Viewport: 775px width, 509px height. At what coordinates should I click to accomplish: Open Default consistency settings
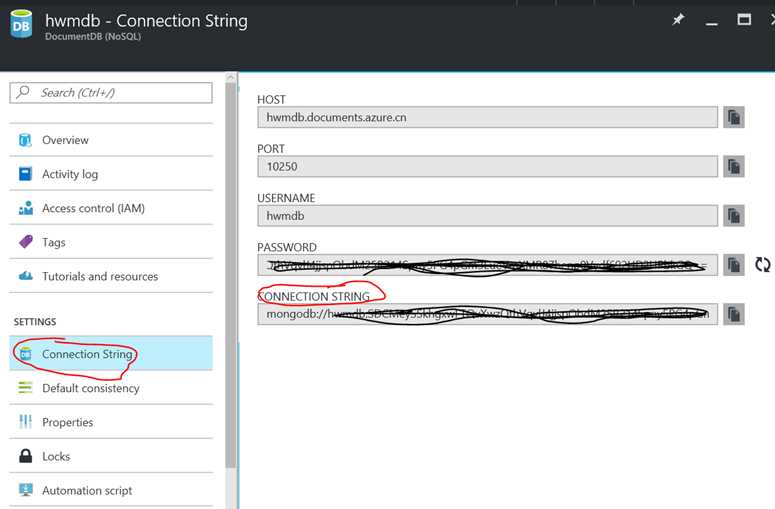(111, 388)
